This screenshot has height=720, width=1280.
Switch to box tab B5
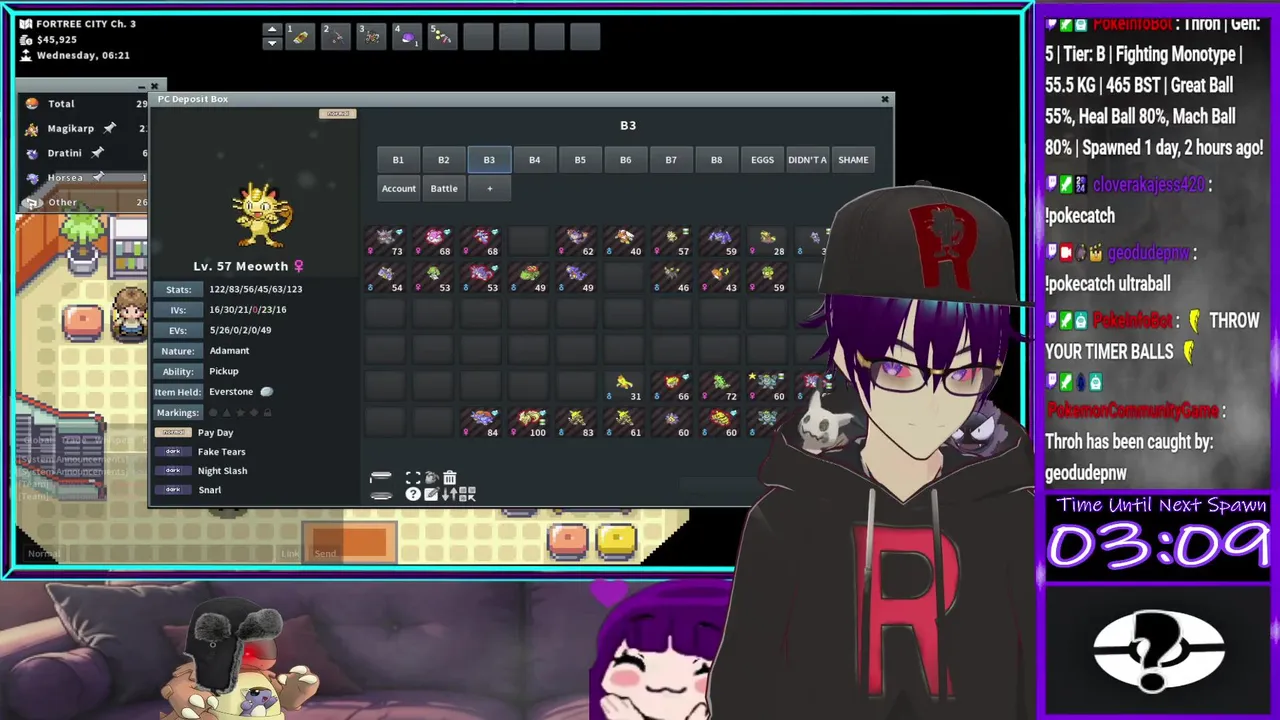point(580,160)
